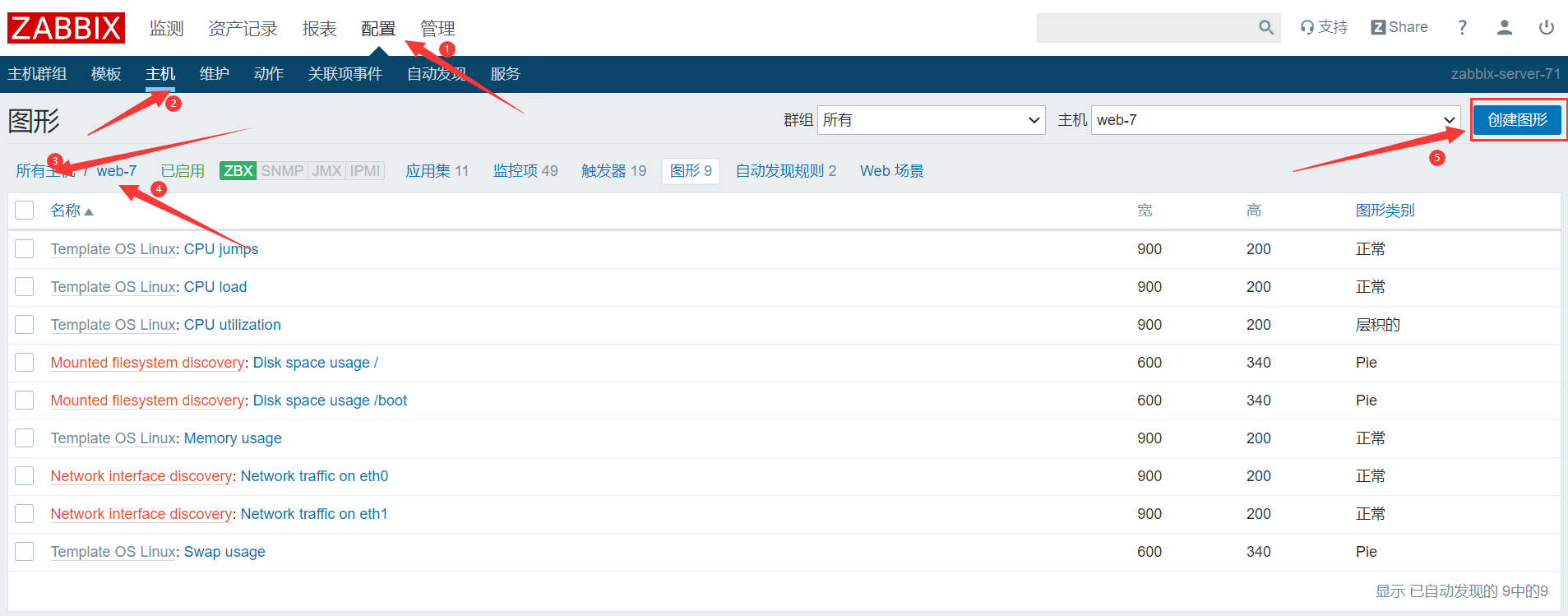Go to 主机 submenu

pyautogui.click(x=160, y=74)
